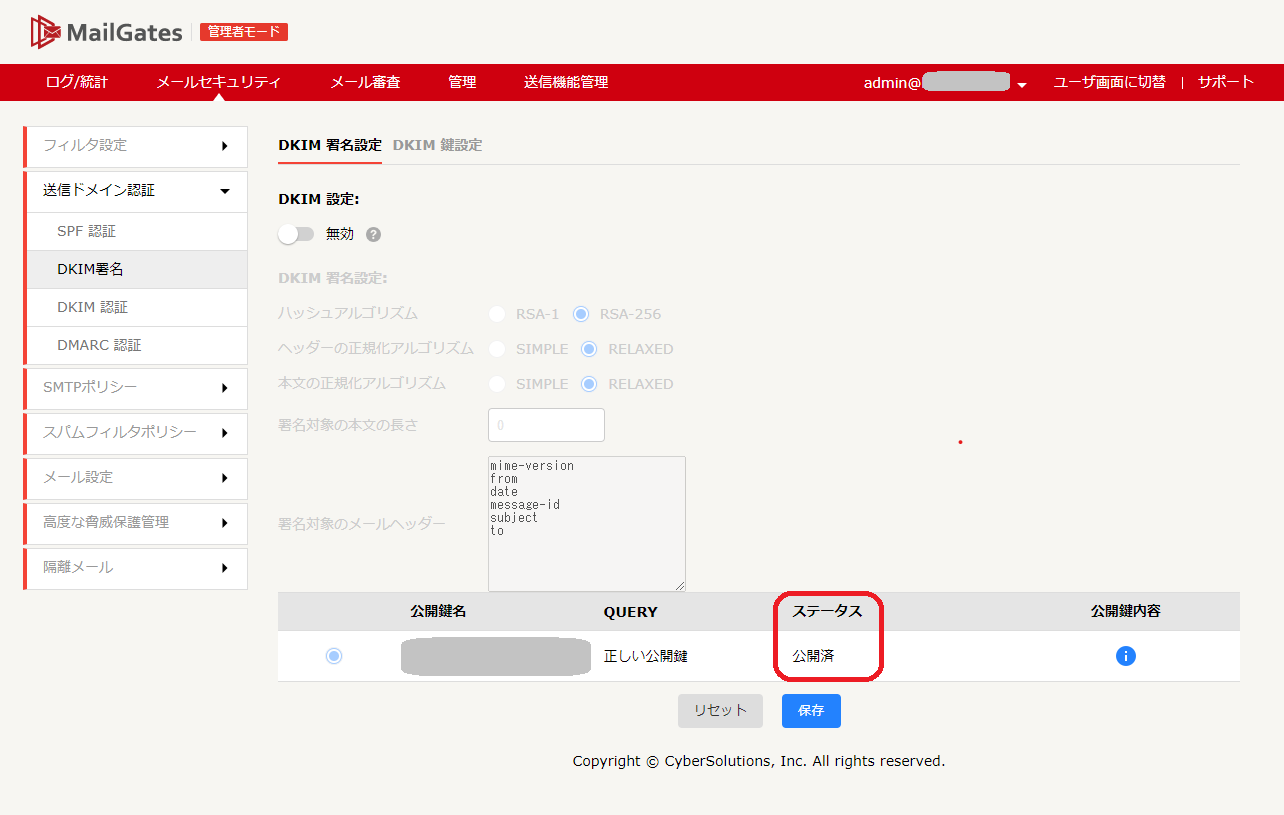Select the public key row radio button
The image size is (1284, 815).
[334, 656]
